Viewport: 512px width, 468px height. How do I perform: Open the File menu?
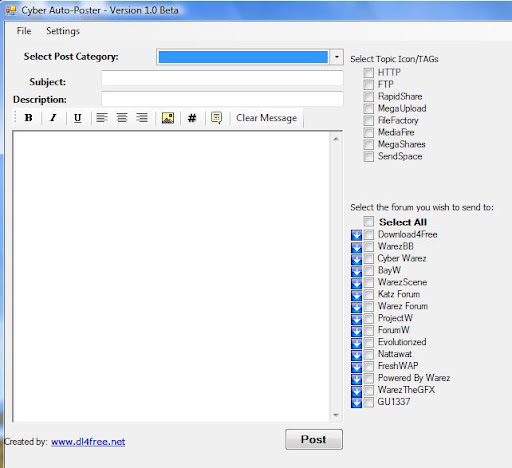[24, 31]
